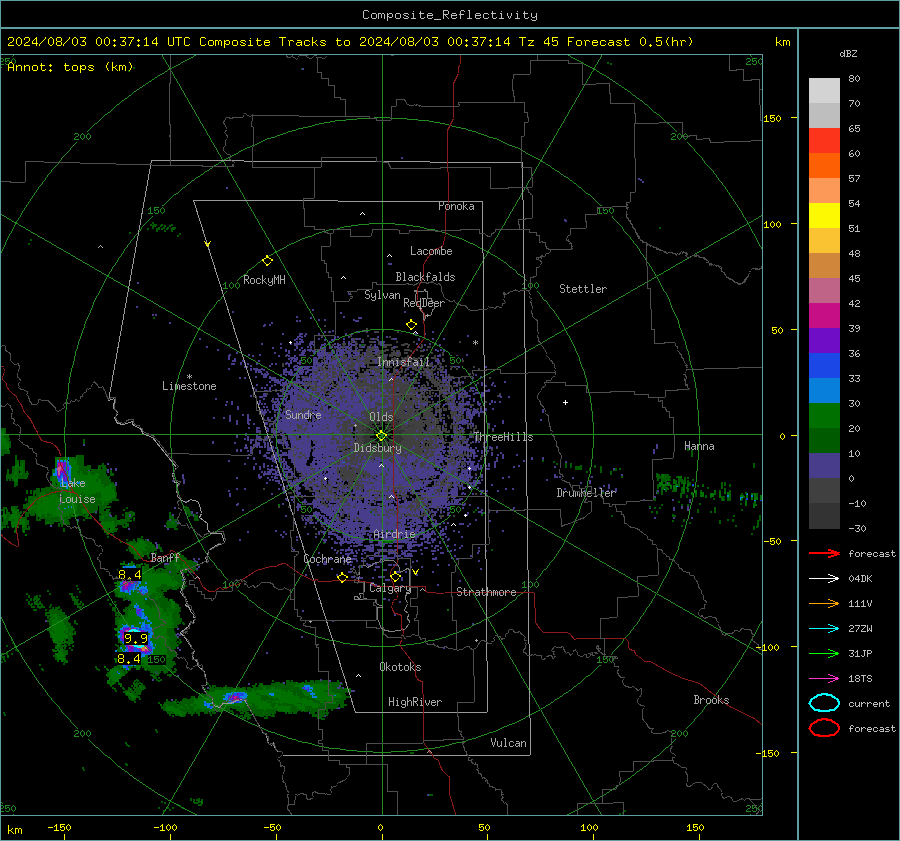The image size is (900, 841).
Task: Click the Cochrane label
Action: [x=327, y=559]
